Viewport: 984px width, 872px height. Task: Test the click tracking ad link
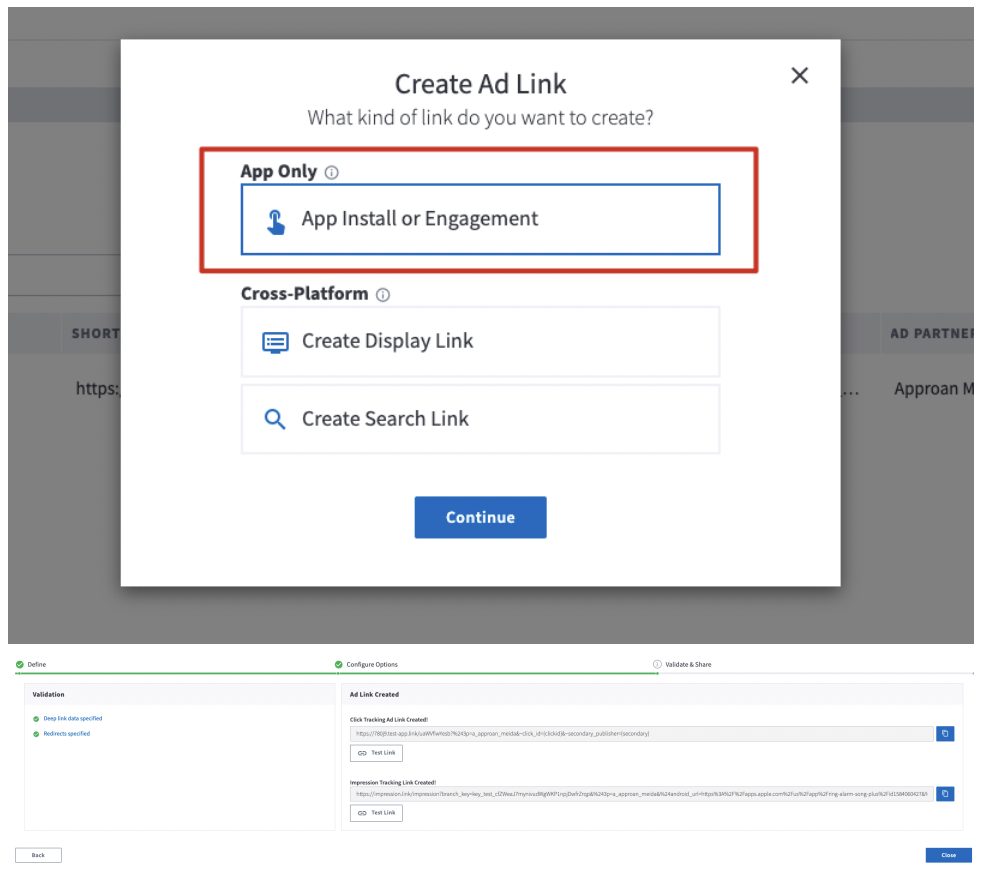[x=376, y=753]
